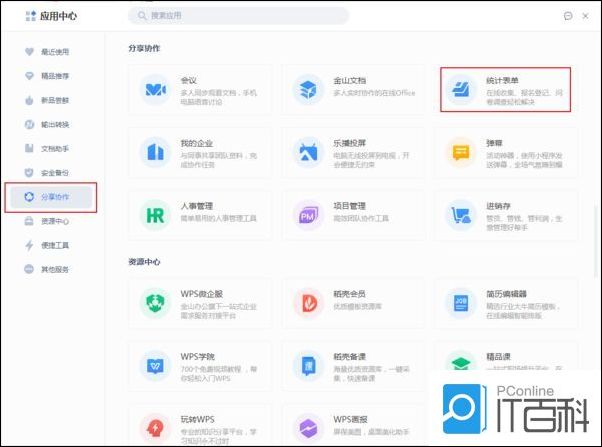Click the 玩转WPS title text
Screen dimensions: 602x447
tap(197, 419)
